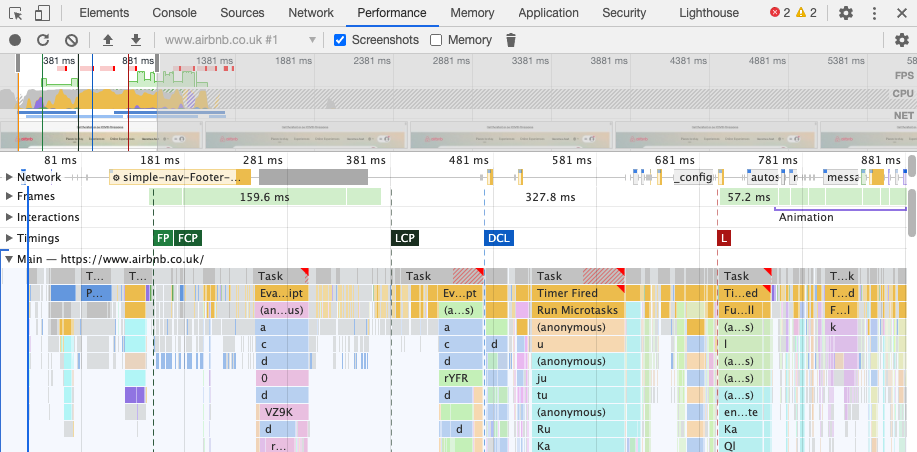Click the reload and profile icon
Screen dimensions: 917x452
coord(43,40)
